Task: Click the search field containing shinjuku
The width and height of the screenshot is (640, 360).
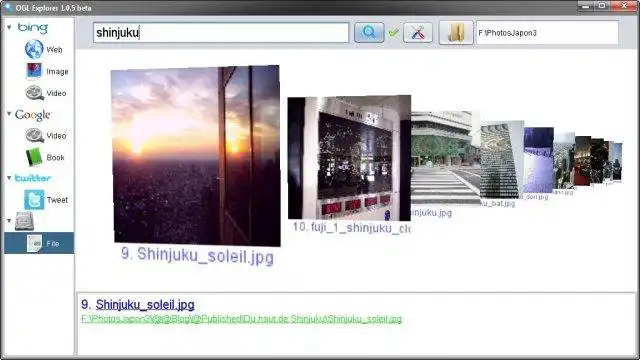Action: point(221,33)
